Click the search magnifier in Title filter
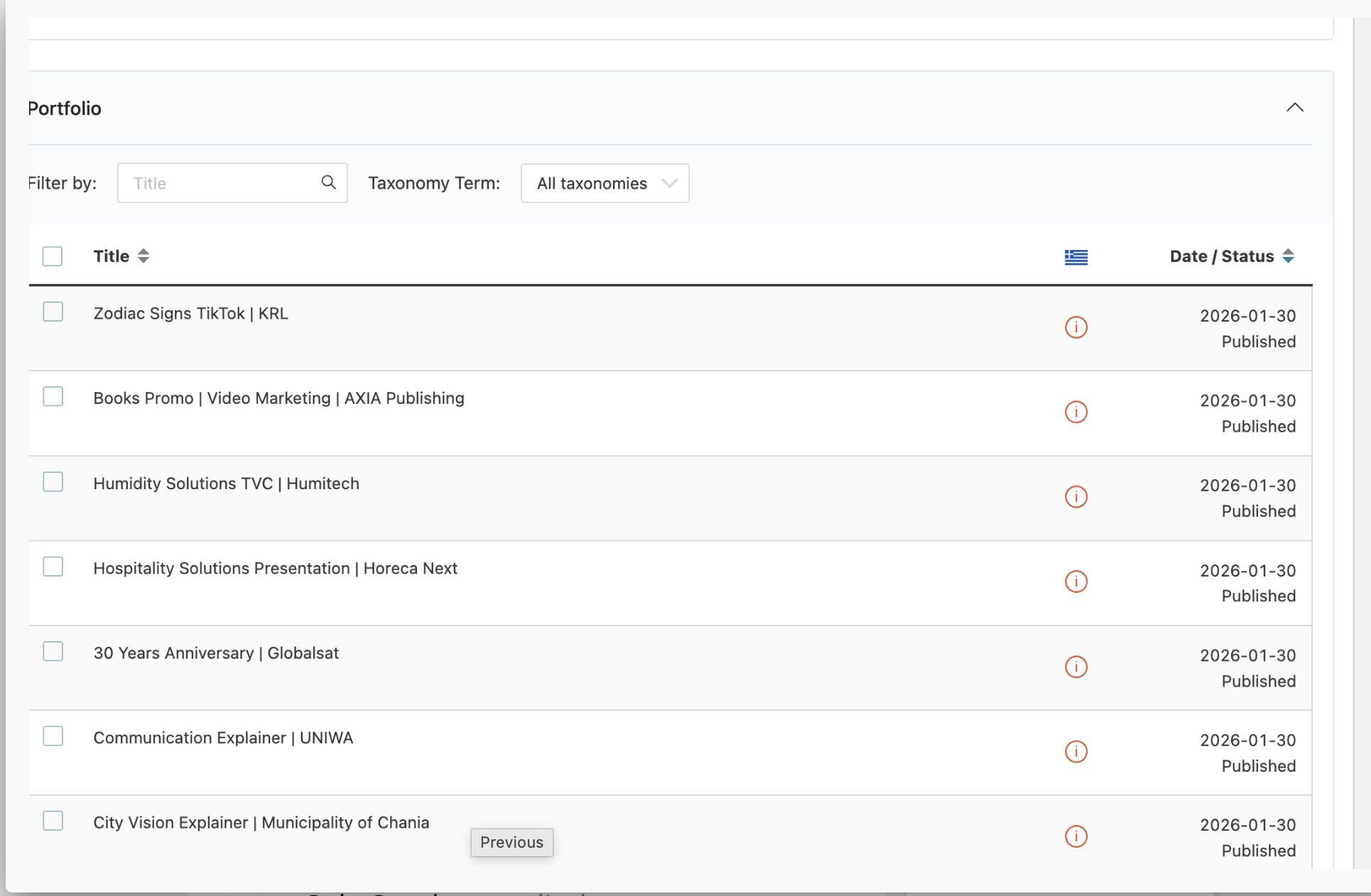1371x896 pixels. (x=328, y=182)
